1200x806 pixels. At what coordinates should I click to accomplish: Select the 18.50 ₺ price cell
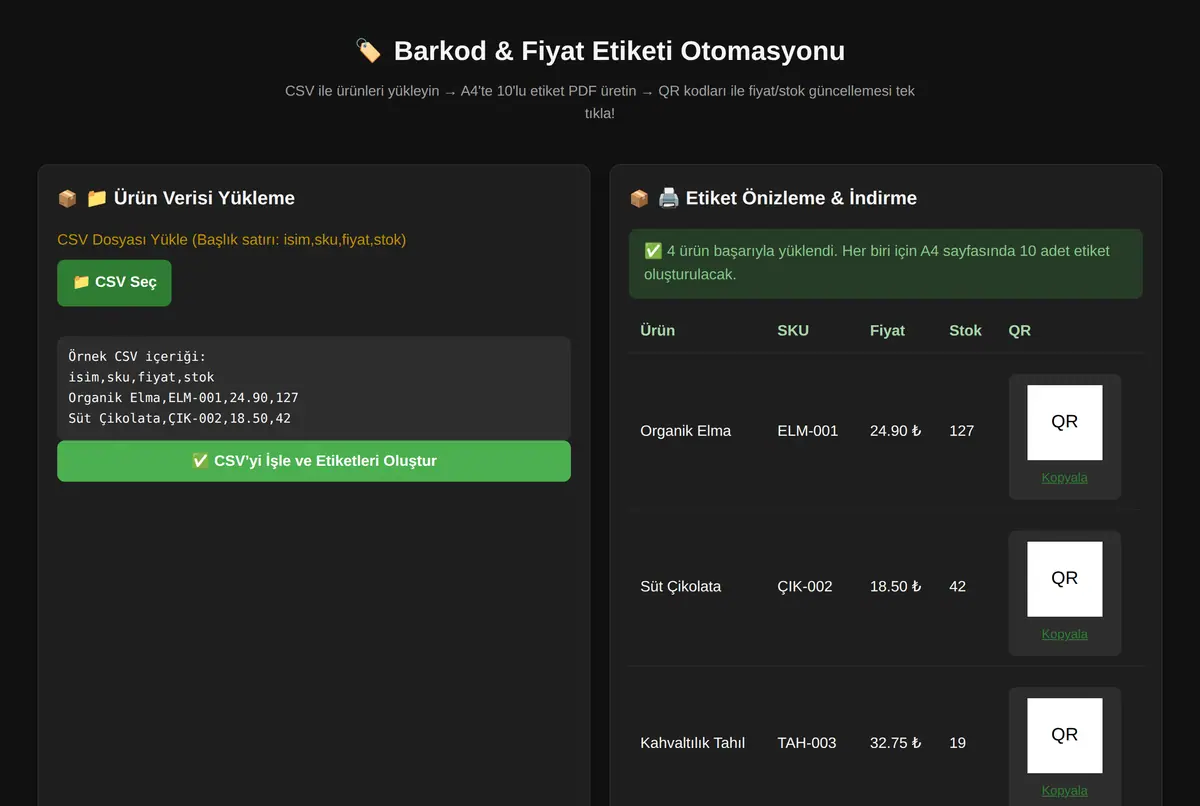click(895, 587)
